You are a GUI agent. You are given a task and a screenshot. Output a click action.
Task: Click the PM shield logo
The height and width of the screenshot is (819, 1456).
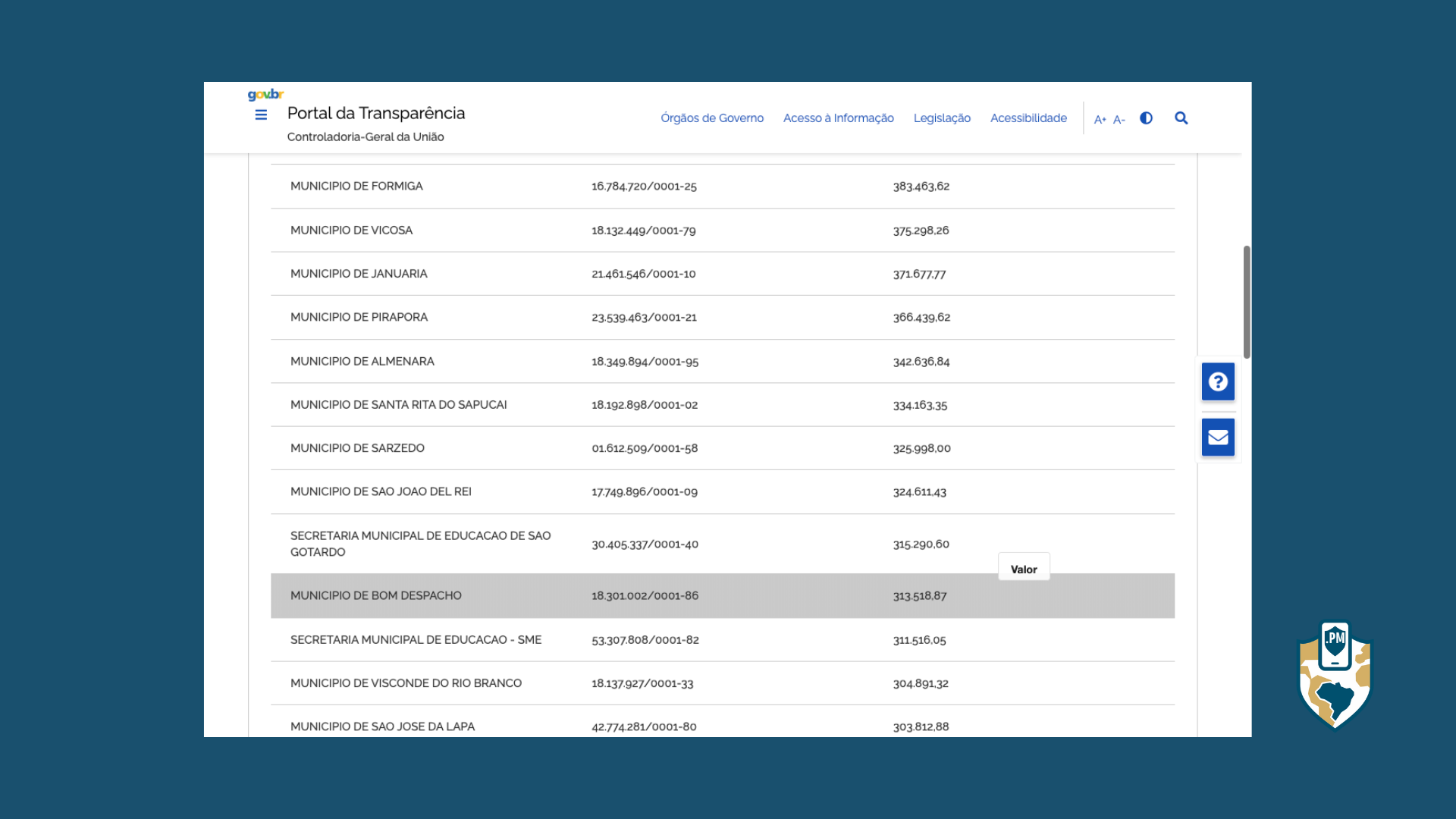[1335, 675]
